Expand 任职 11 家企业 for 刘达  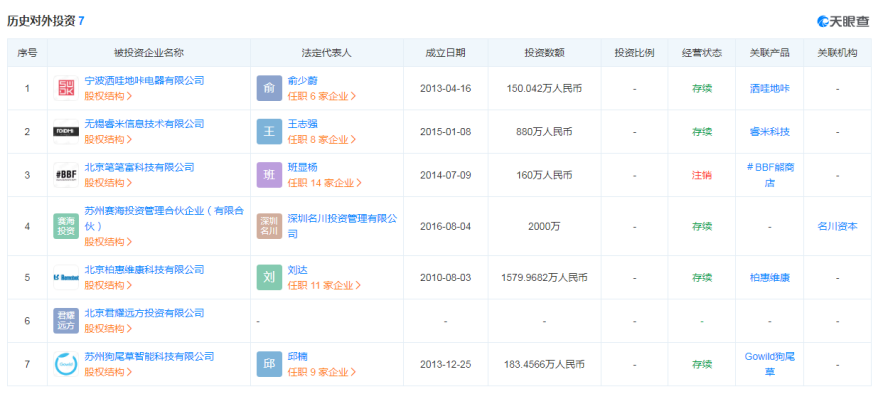324,285
